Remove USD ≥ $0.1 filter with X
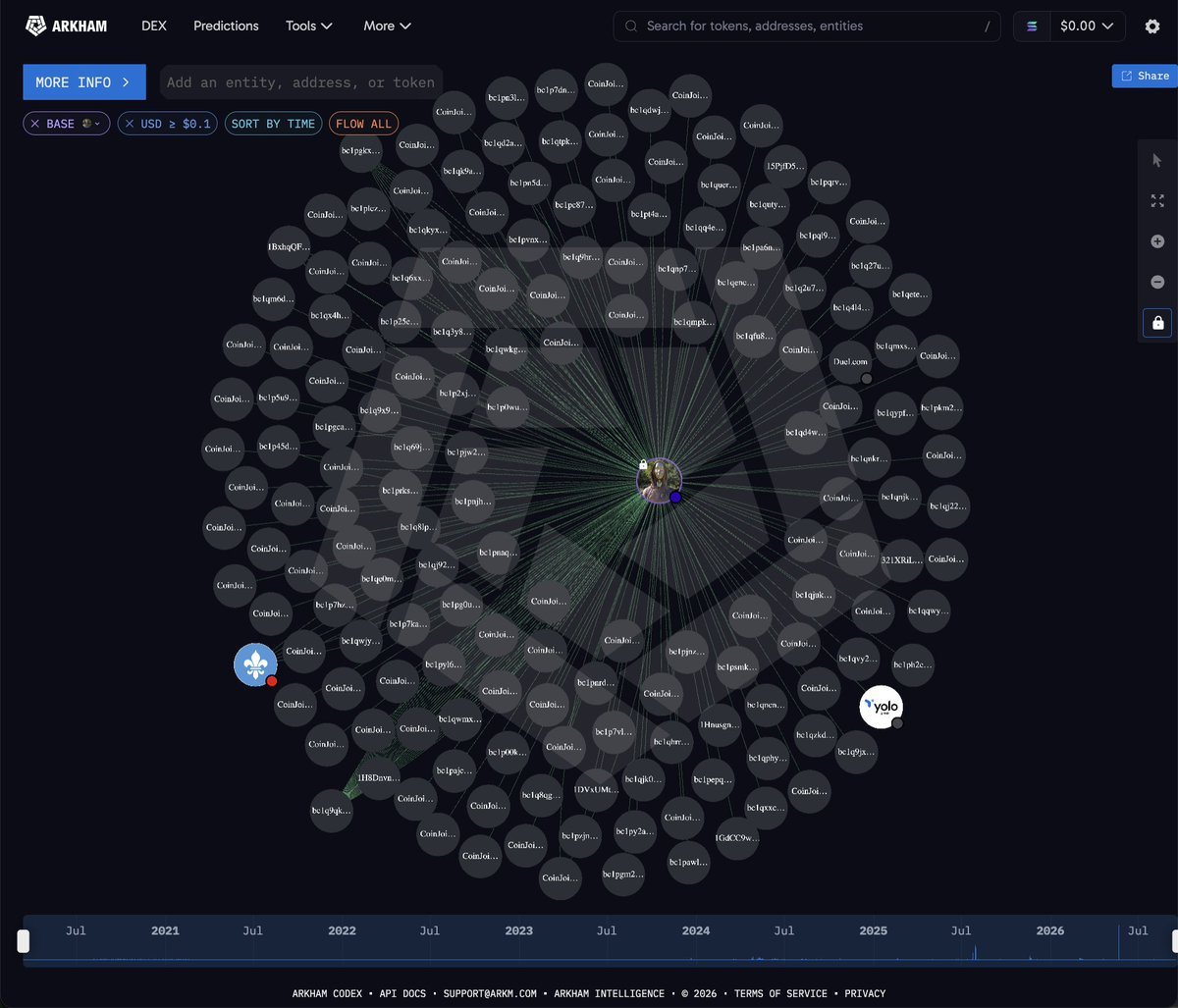Image resolution: width=1178 pixels, height=1008 pixels. point(130,124)
